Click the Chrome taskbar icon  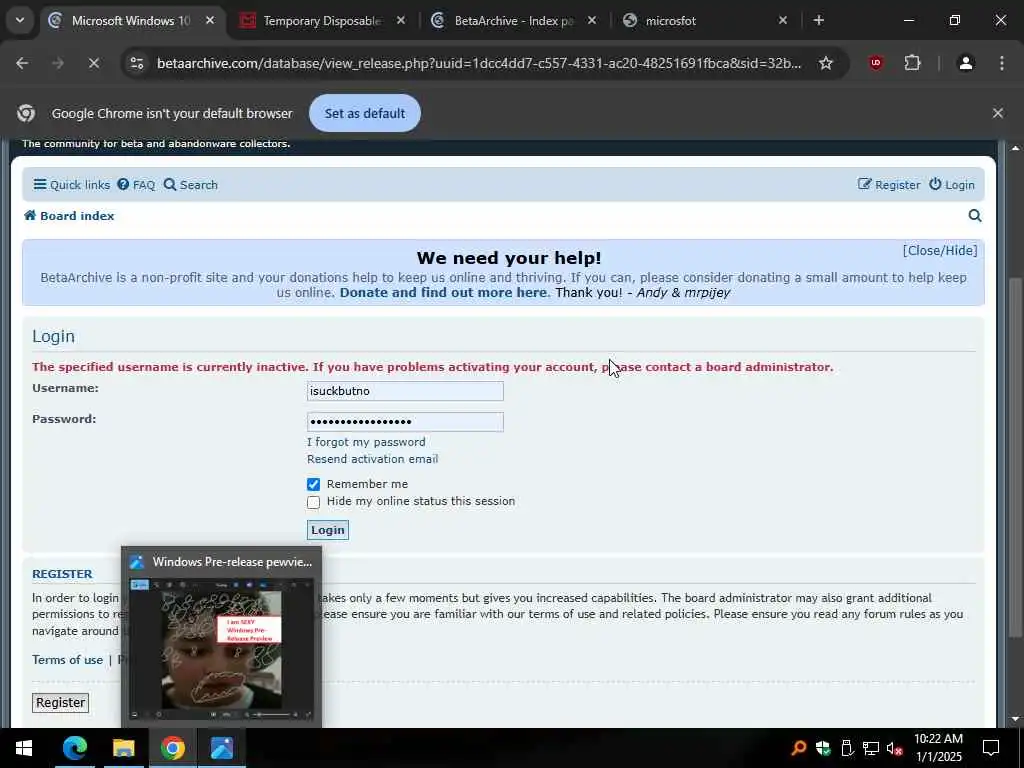pyautogui.click(x=172, y=748)
